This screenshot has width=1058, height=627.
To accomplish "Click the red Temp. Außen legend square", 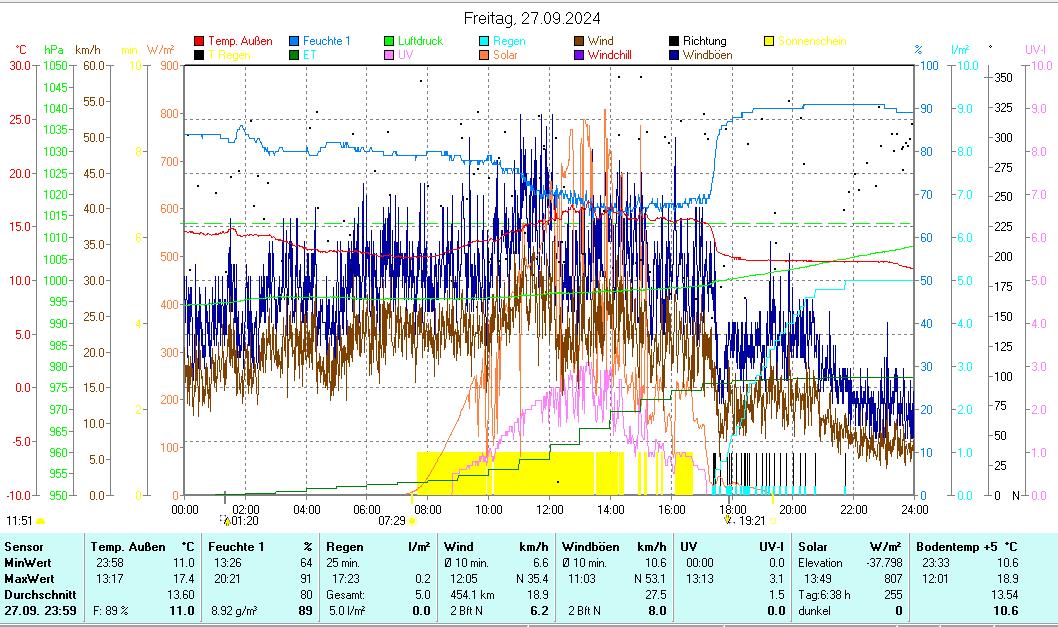I will click(x=199, y=42).
